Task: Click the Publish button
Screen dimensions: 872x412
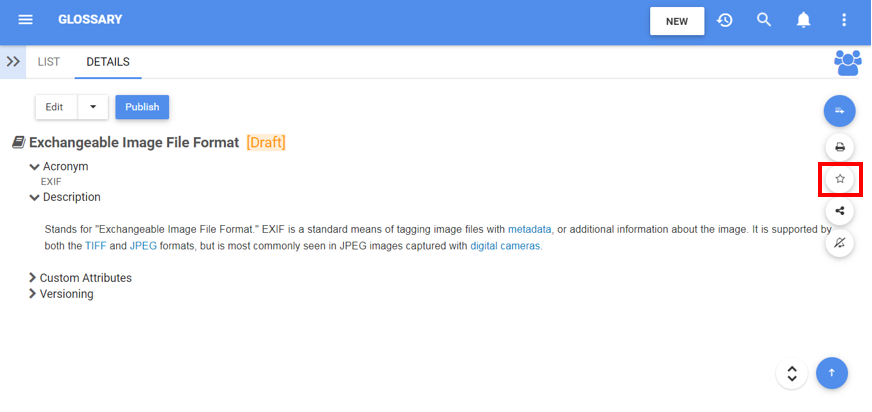Action: pos(142,107)
